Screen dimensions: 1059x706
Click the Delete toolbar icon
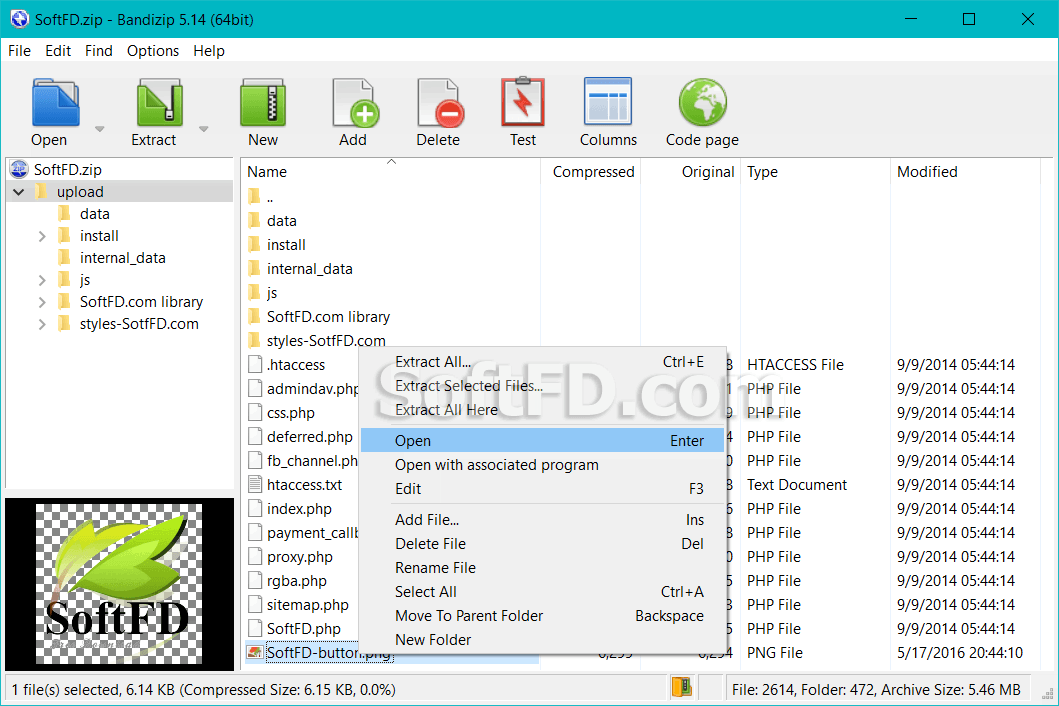click(440, 103)
